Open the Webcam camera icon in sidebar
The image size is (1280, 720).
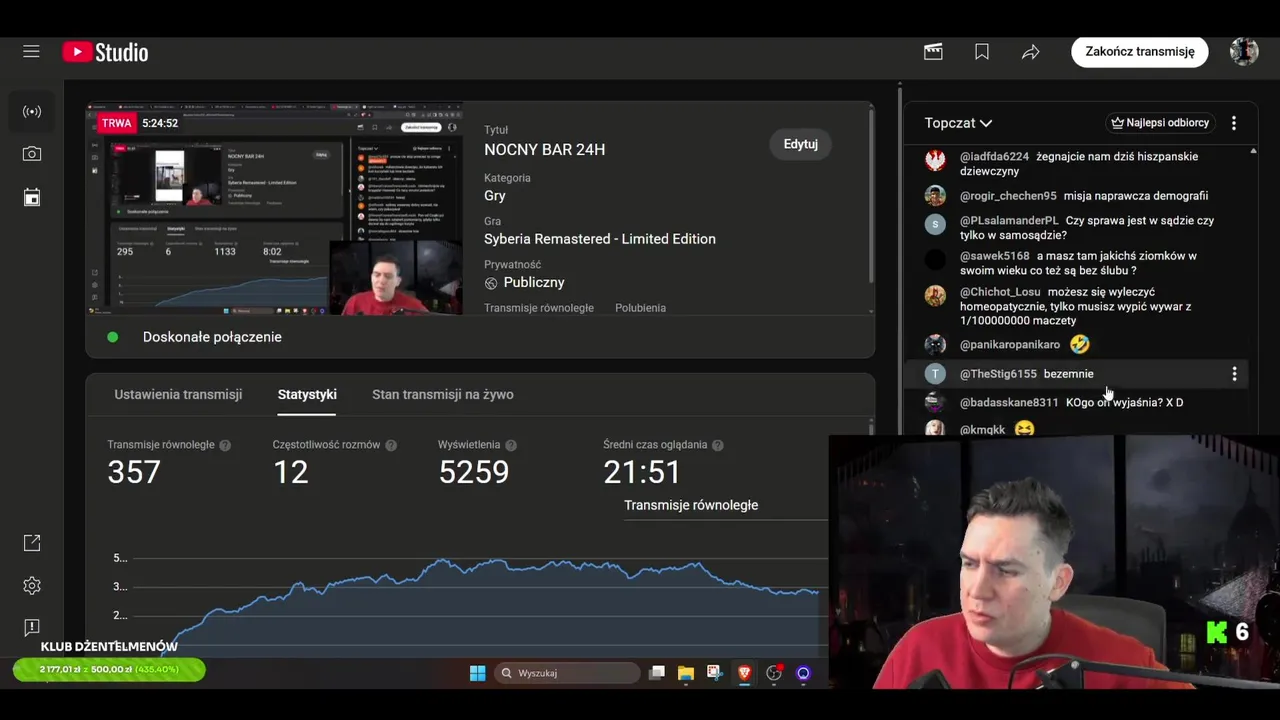point(32,154)
